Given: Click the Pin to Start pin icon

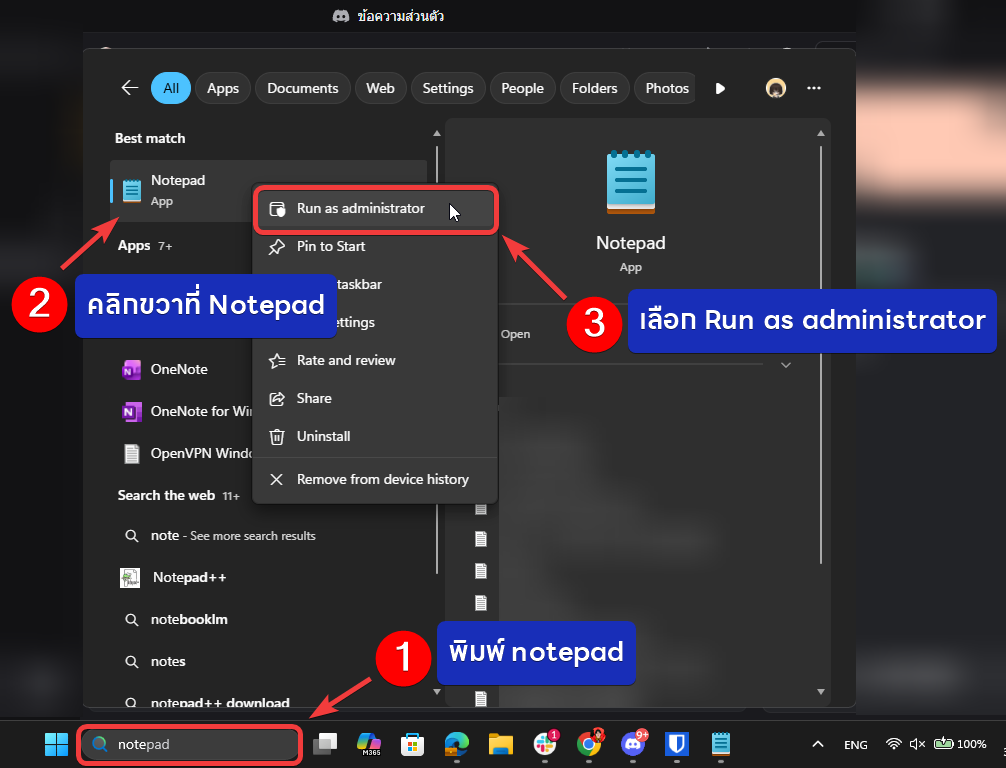Looking at the screenshot, I should [277, 246].
